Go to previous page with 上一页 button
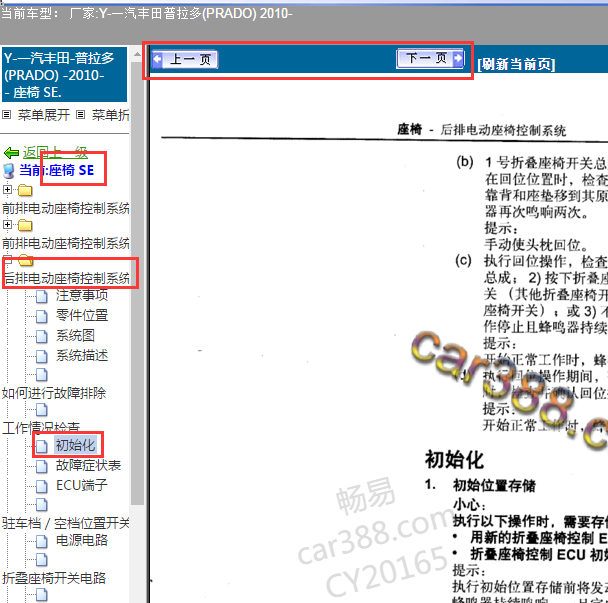 [185, 59]
